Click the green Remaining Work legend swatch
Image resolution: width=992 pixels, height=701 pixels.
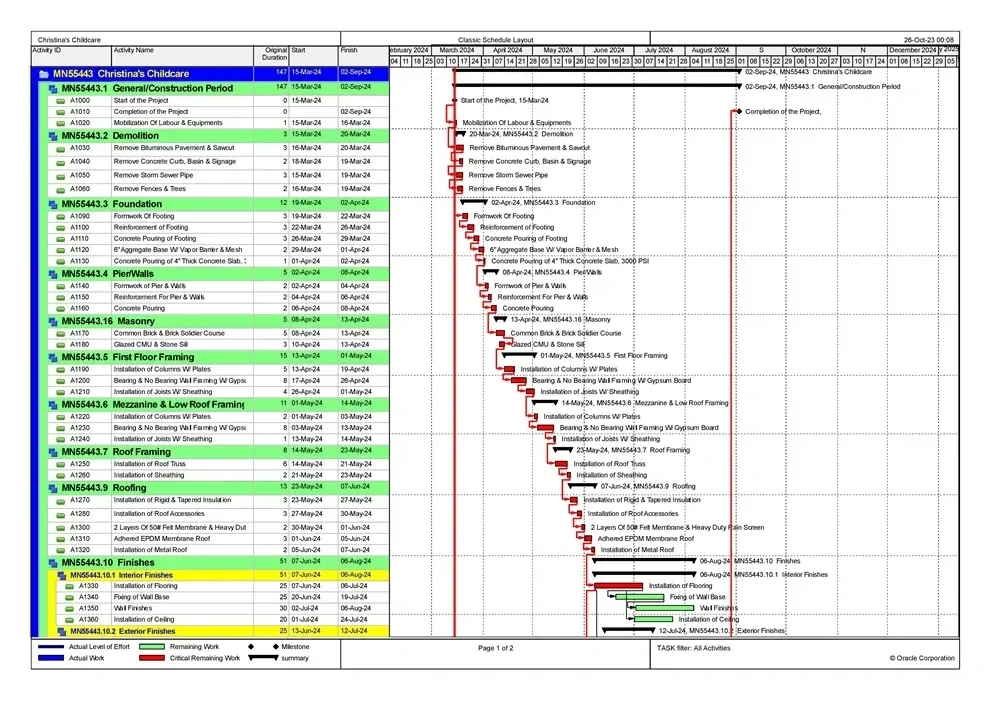point(152,647)
